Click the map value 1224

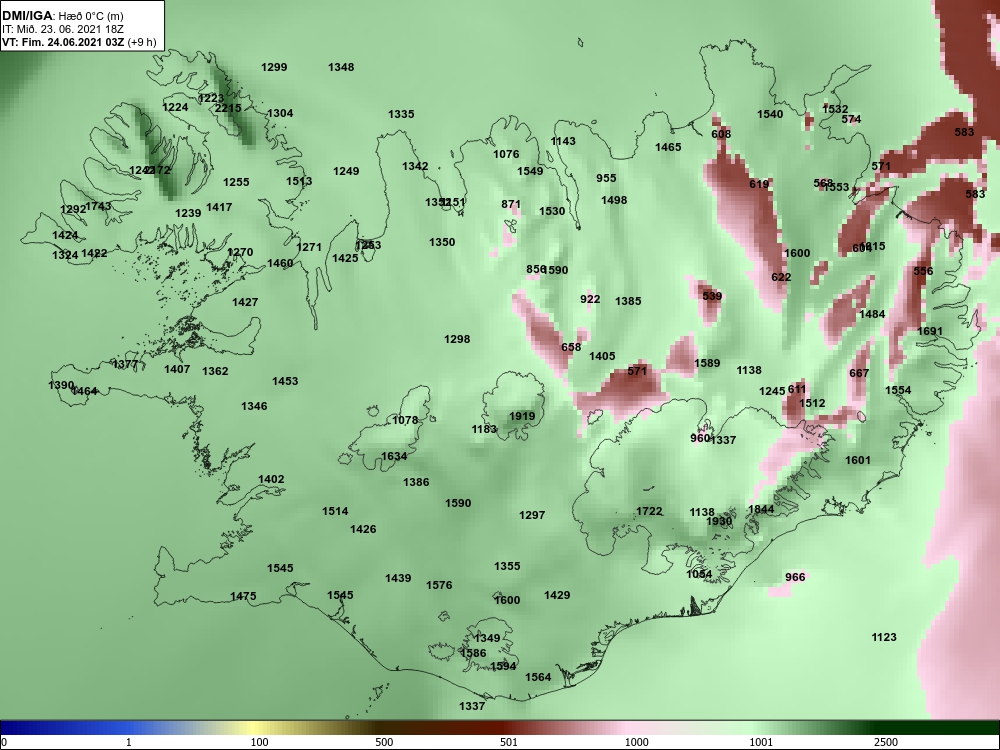tap(175, 107)
